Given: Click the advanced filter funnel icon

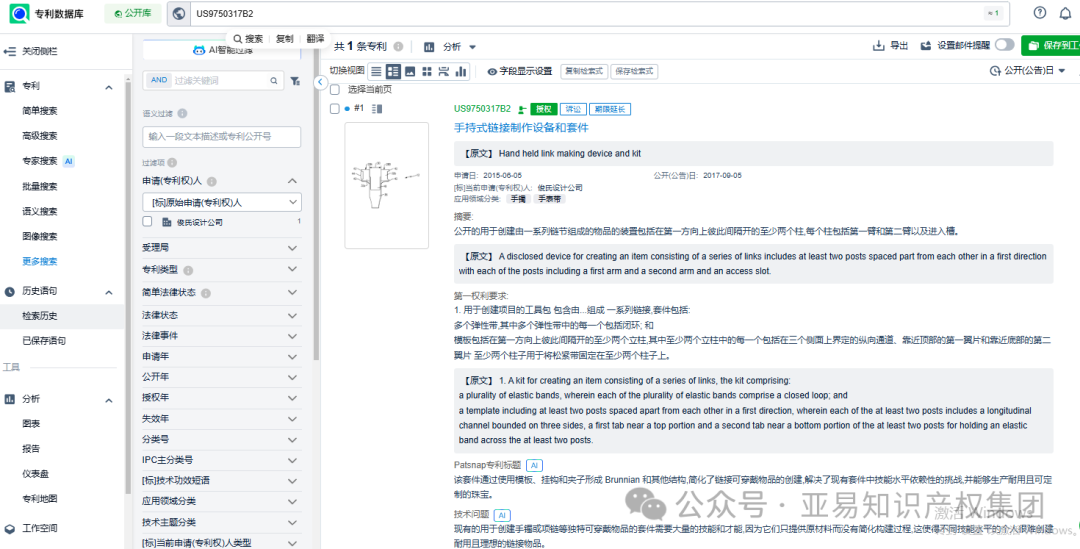Looking at the screenshot, I should (x=295, y=81).
